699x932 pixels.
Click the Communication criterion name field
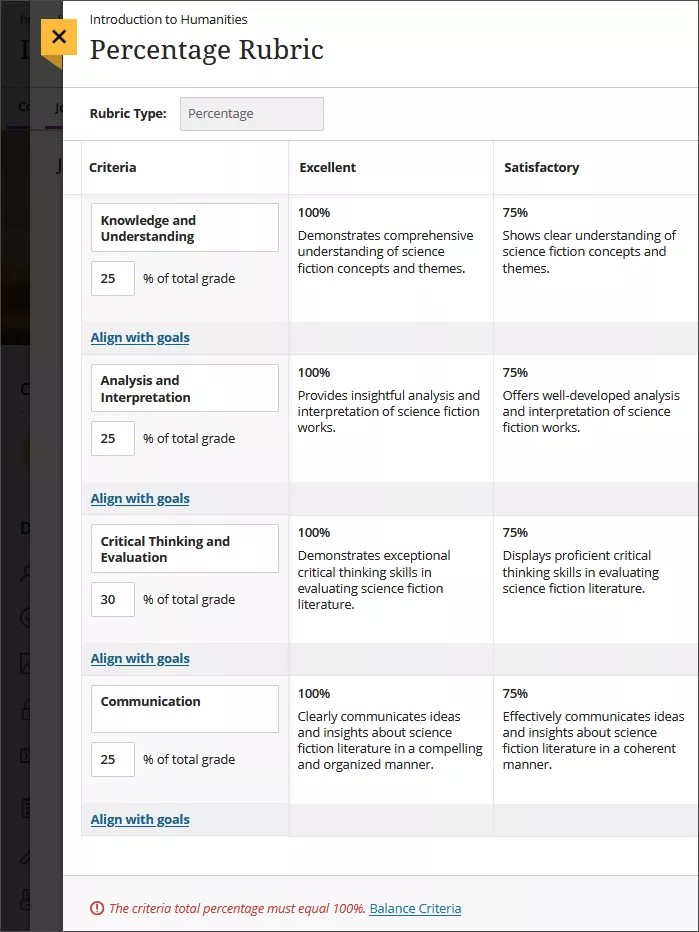184,709
